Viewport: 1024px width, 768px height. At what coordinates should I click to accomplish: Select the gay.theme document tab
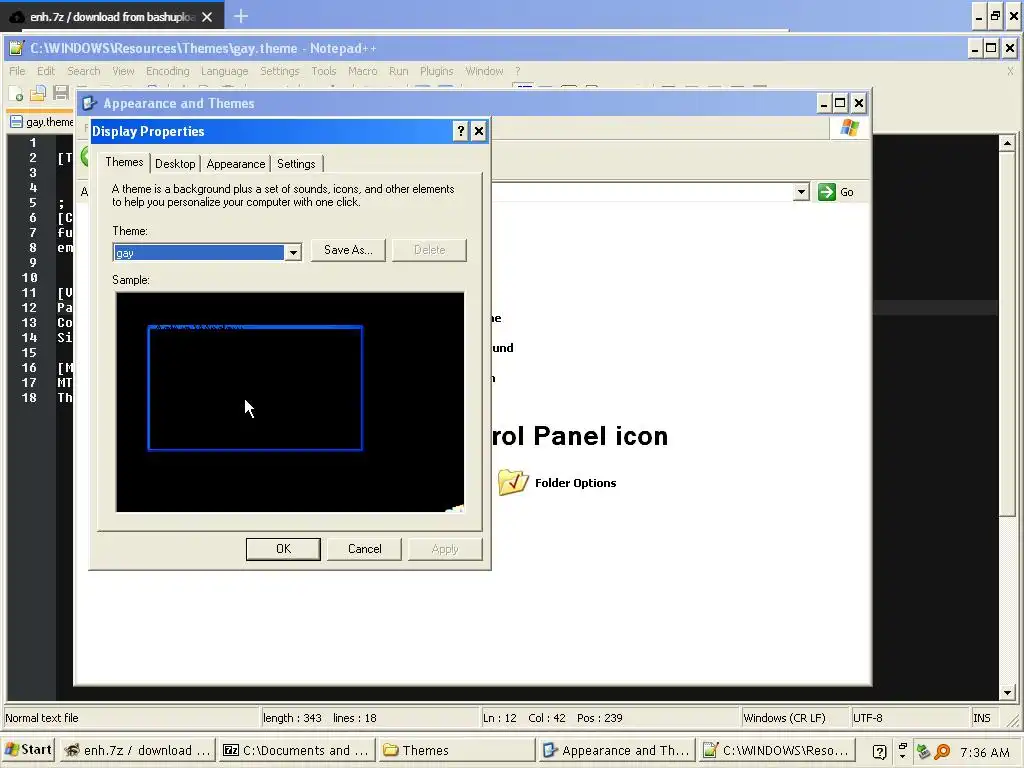pos(42,122)
